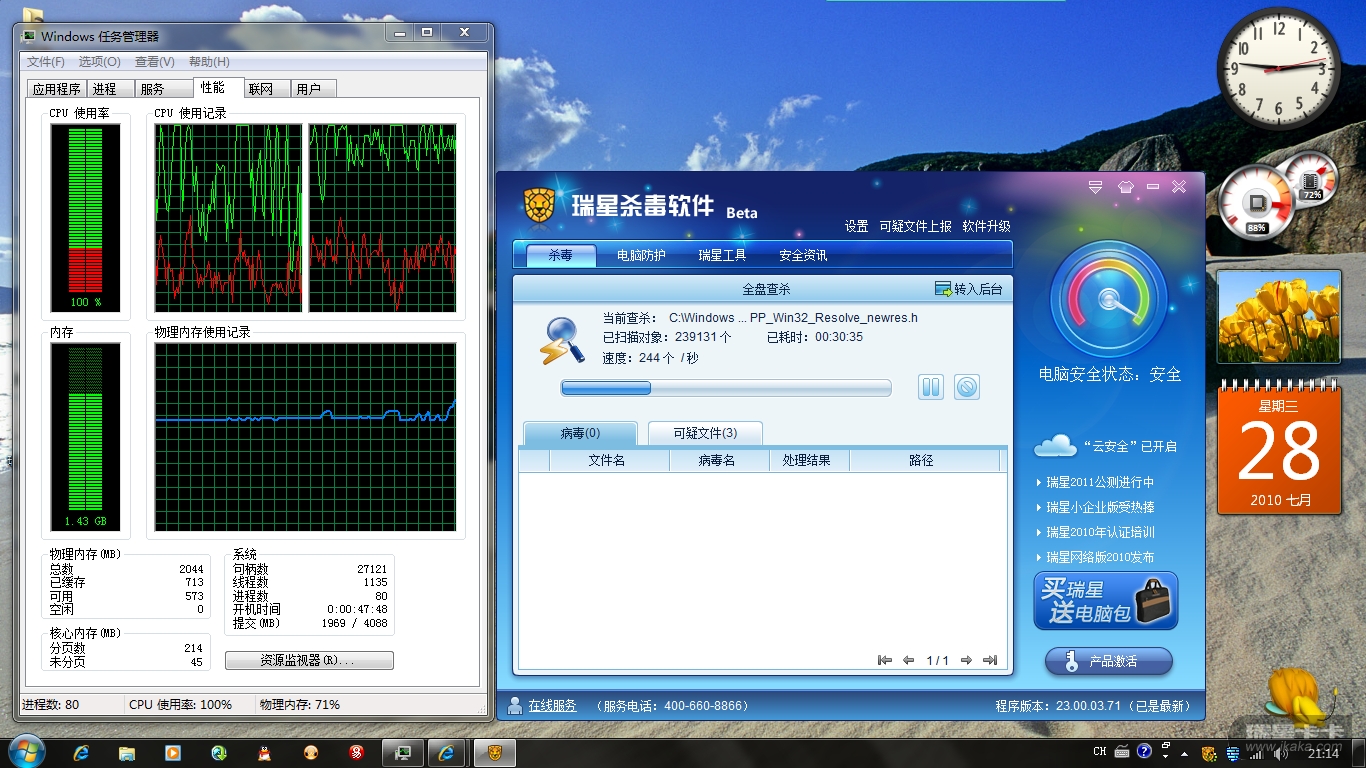Open Task Manager 帮助(H) menu
This screenshot has width=1366, height=768.
click(209, 62)
